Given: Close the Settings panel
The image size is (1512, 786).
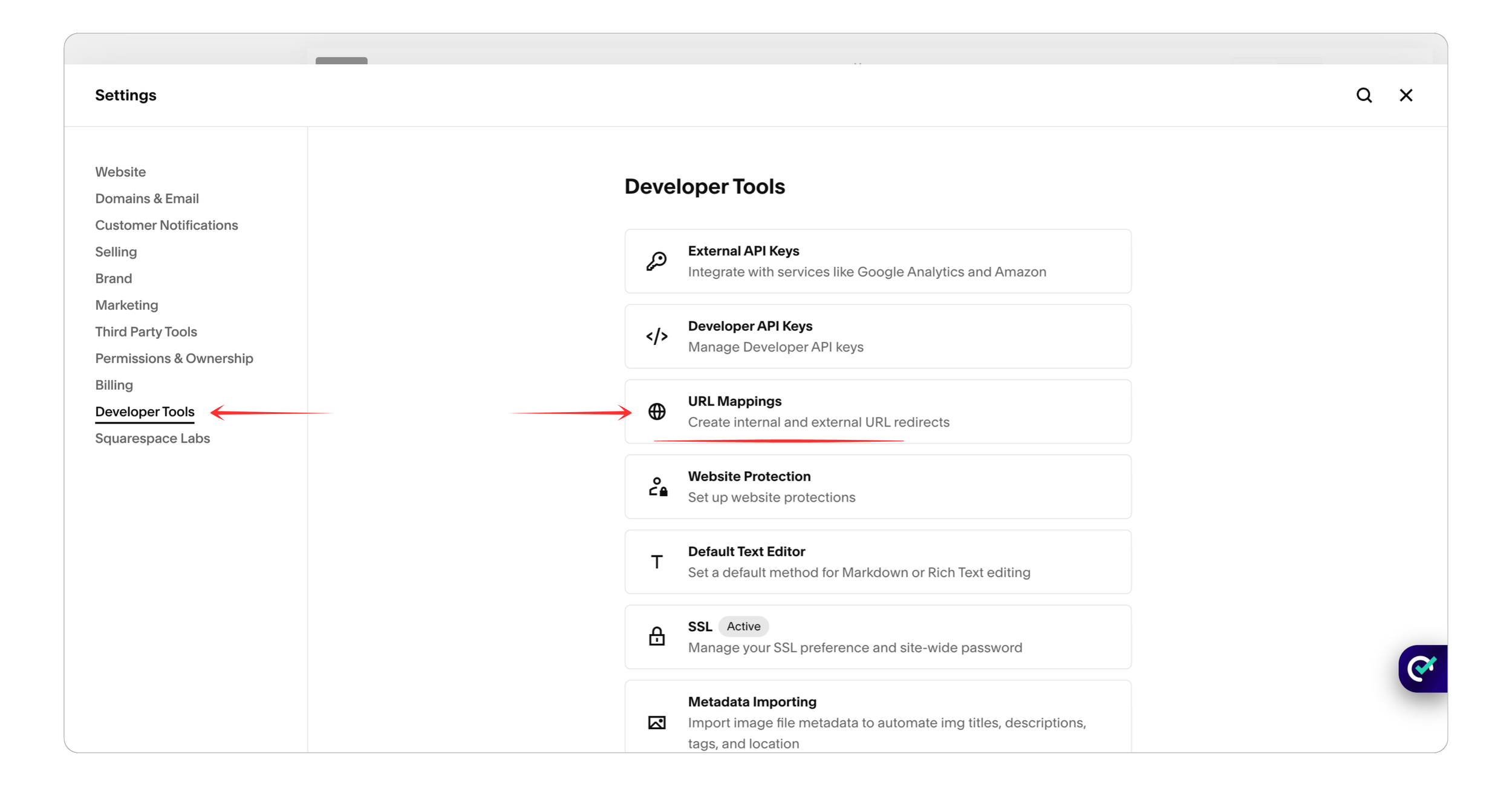Looking at the screenshot, I should pos(1406,95).
